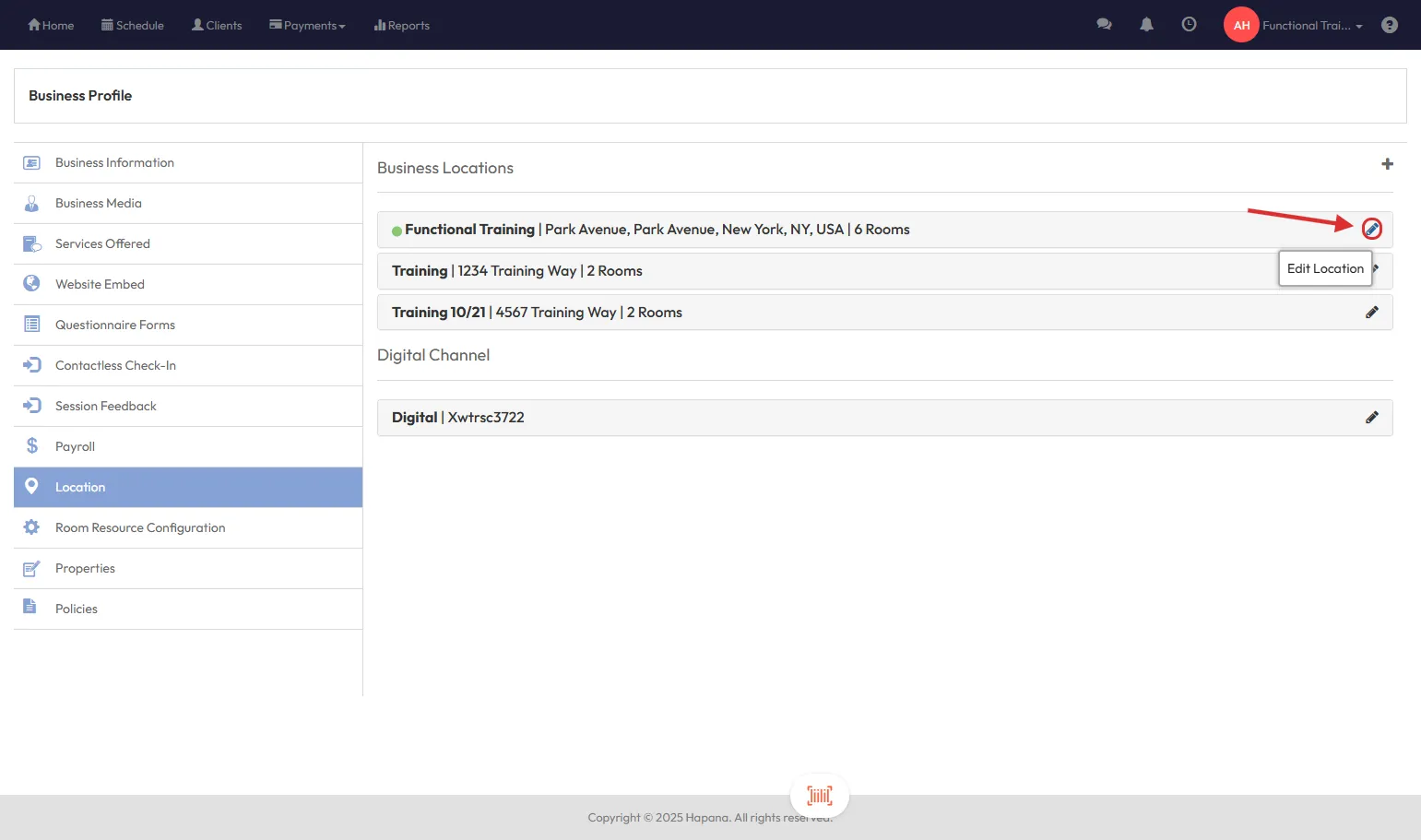Open the Reports menu item

(x=402, y=26)
